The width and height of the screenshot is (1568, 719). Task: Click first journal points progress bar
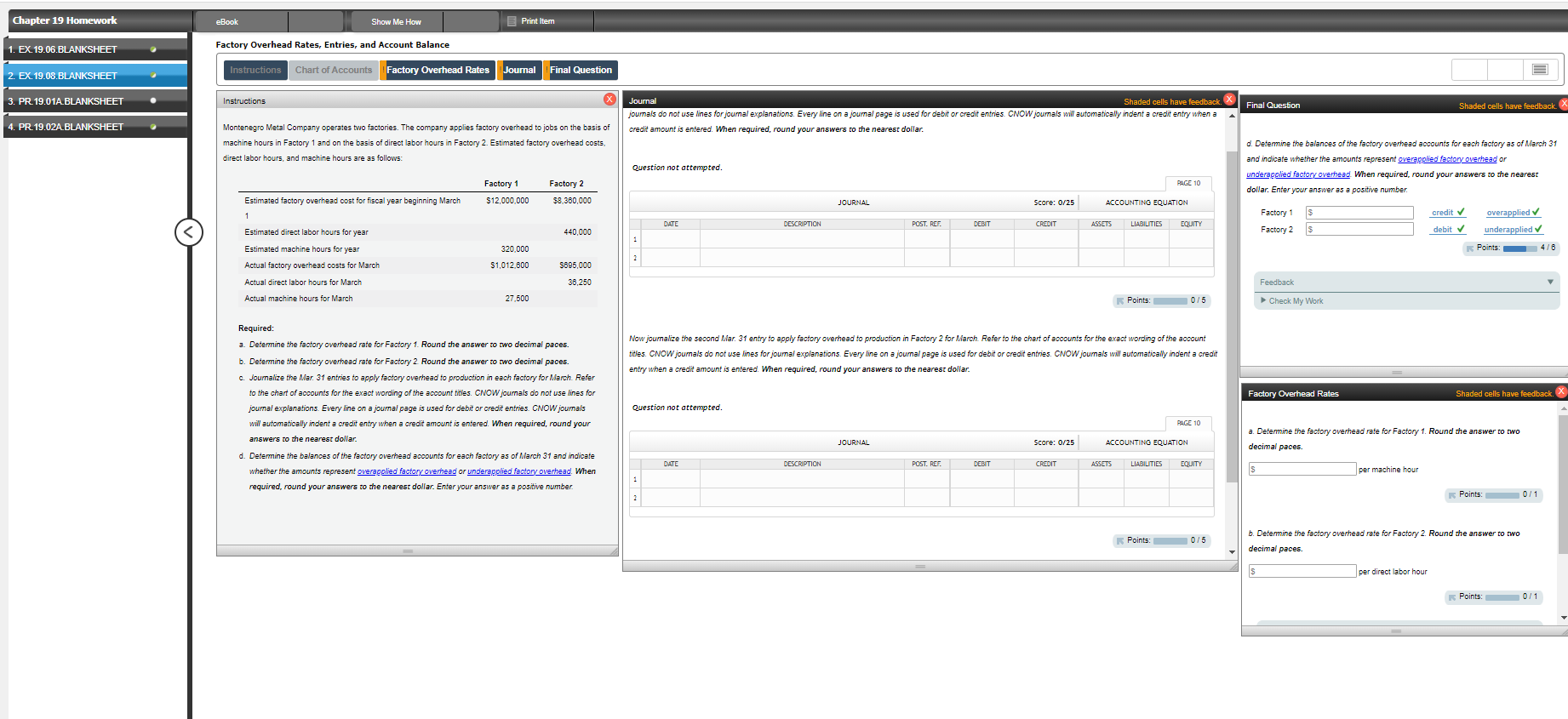tap(1170, 301)
